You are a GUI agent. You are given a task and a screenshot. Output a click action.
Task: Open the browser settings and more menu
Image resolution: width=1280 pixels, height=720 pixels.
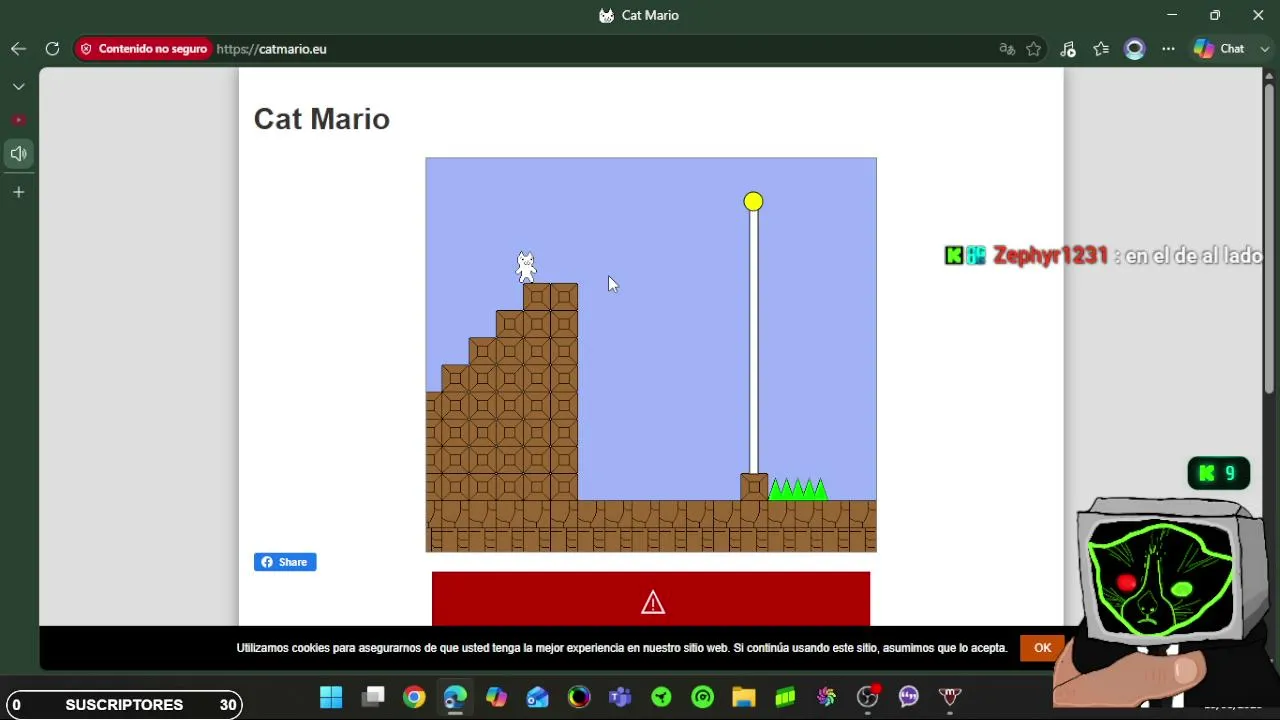pyautogui.click(x=1168, y=49)
